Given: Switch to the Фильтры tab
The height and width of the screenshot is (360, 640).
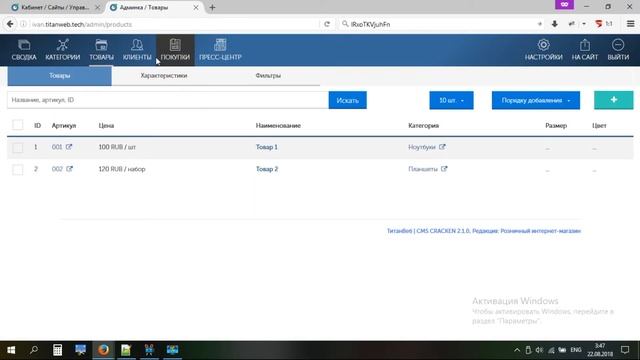Looking at the screenshot, I should pos(268,76).
